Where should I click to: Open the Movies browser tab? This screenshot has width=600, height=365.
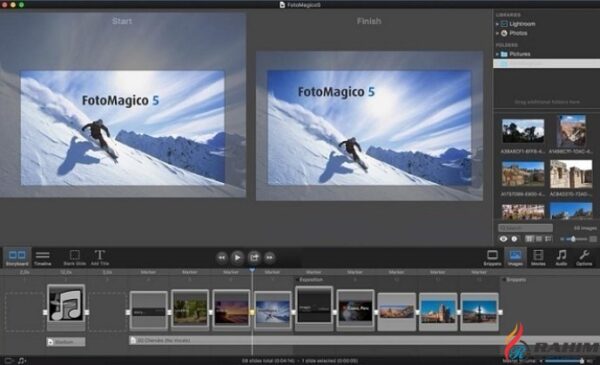(538, 257)
